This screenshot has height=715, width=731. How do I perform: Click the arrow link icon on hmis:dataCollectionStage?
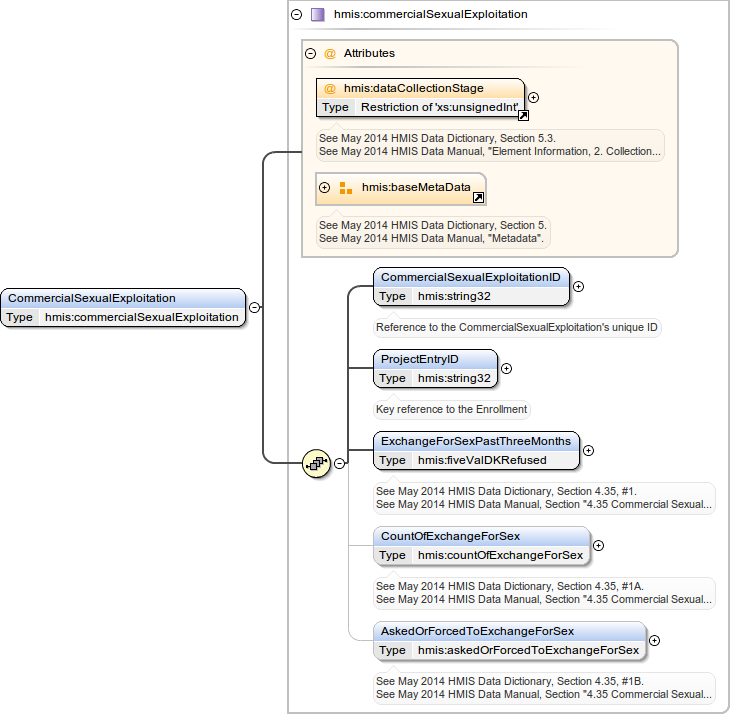click(x=522, y=115)
